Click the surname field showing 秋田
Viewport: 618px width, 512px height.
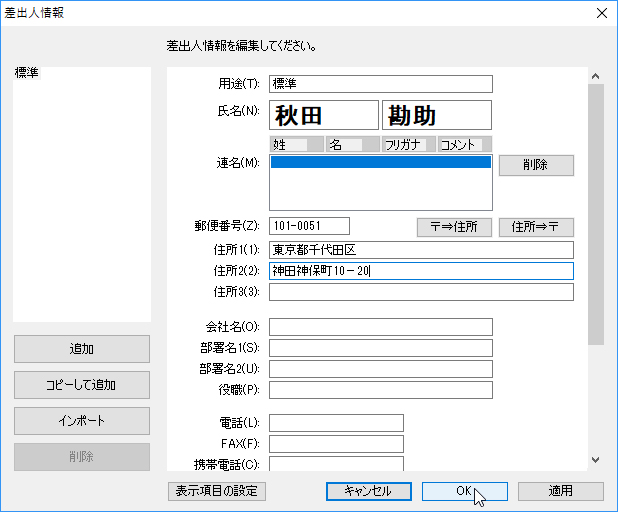(x=324, y=115)
